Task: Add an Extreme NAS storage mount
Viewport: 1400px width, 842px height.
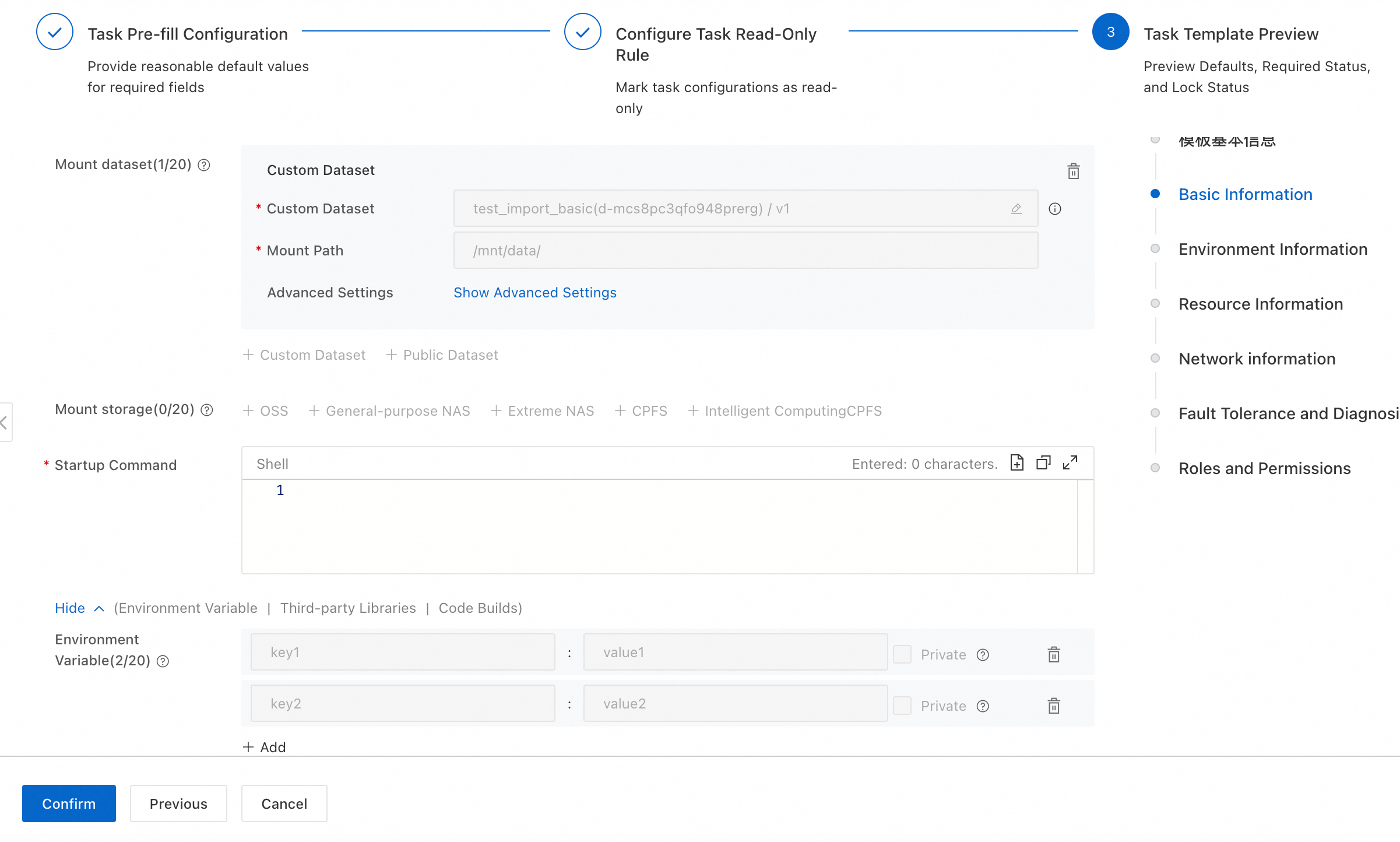Action: pos(543,411)
